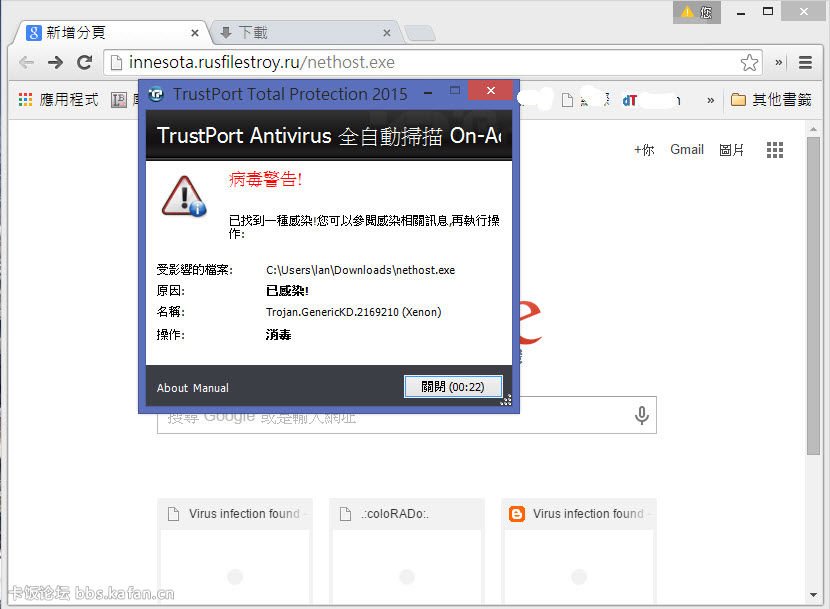Maximize the TrustPort Total Protection dialog
The height and width of the screenshot is (609, 830).
(x=455, y=90)
